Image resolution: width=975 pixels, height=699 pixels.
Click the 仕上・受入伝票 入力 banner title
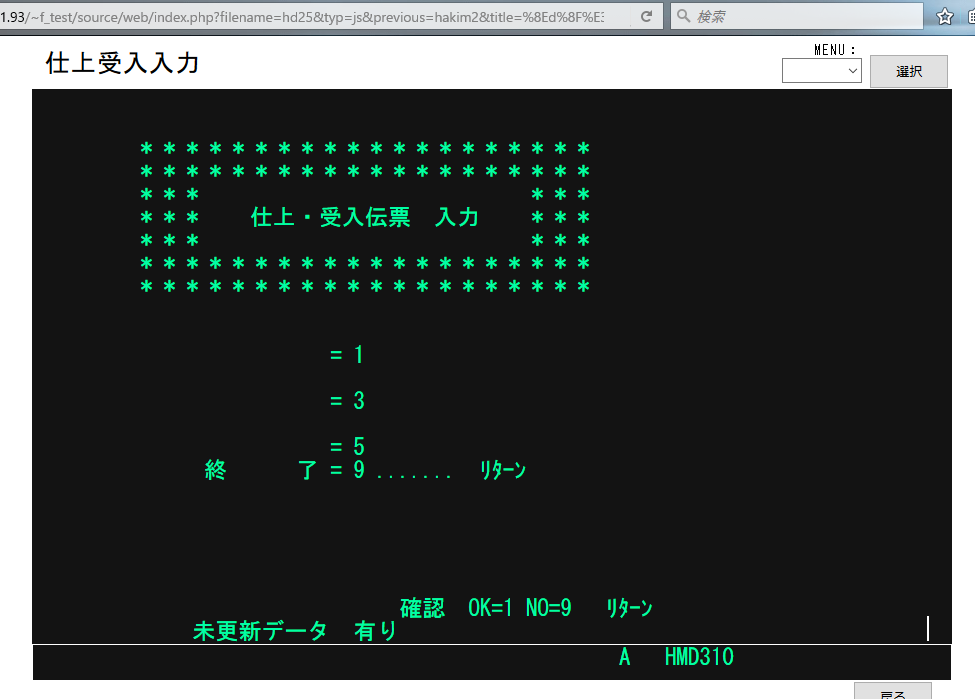point(365,217)
